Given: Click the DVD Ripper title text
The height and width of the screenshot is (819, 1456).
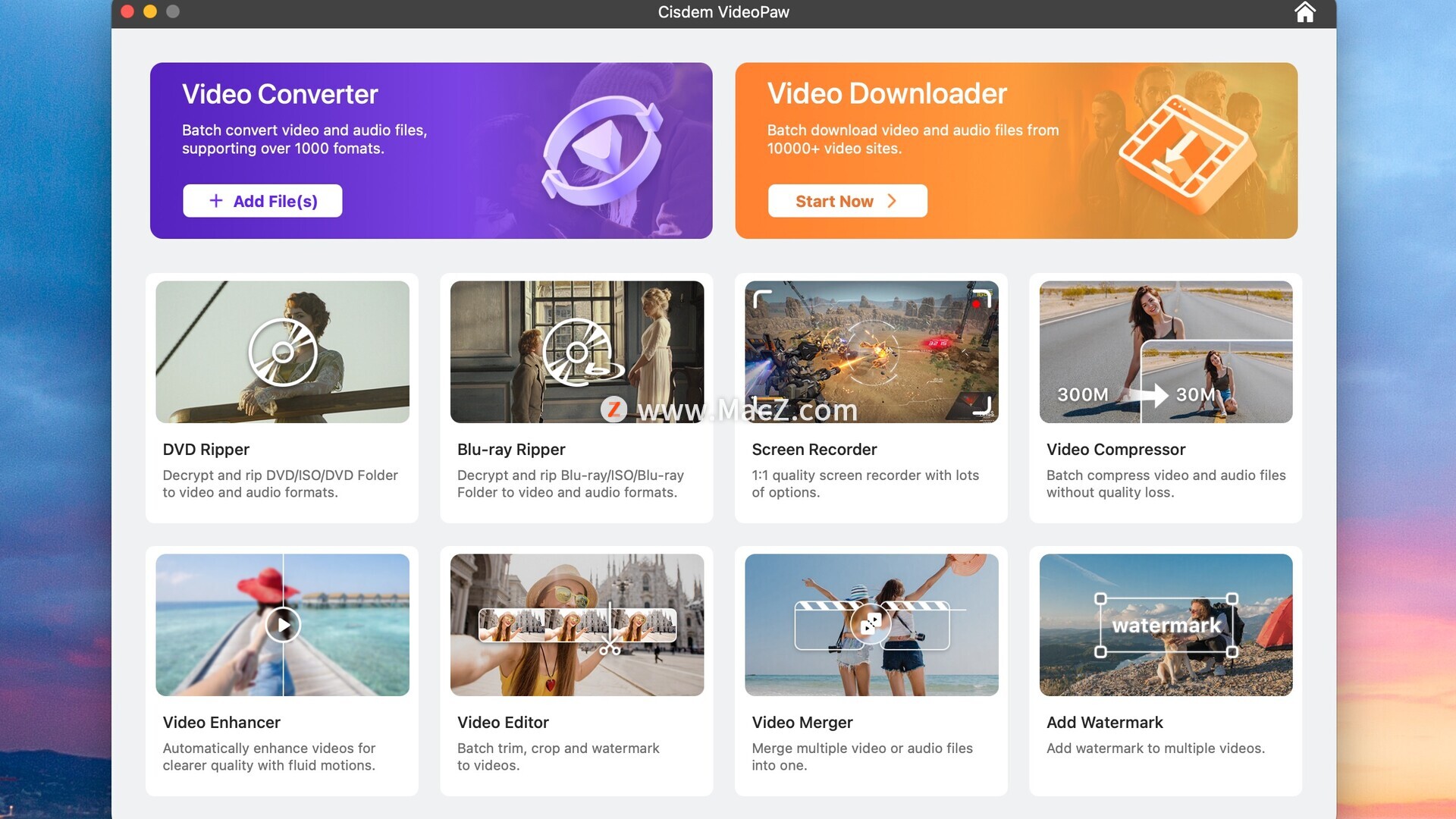Looking at the screenshot, I should pyautogui.click(x=206, y=450).
